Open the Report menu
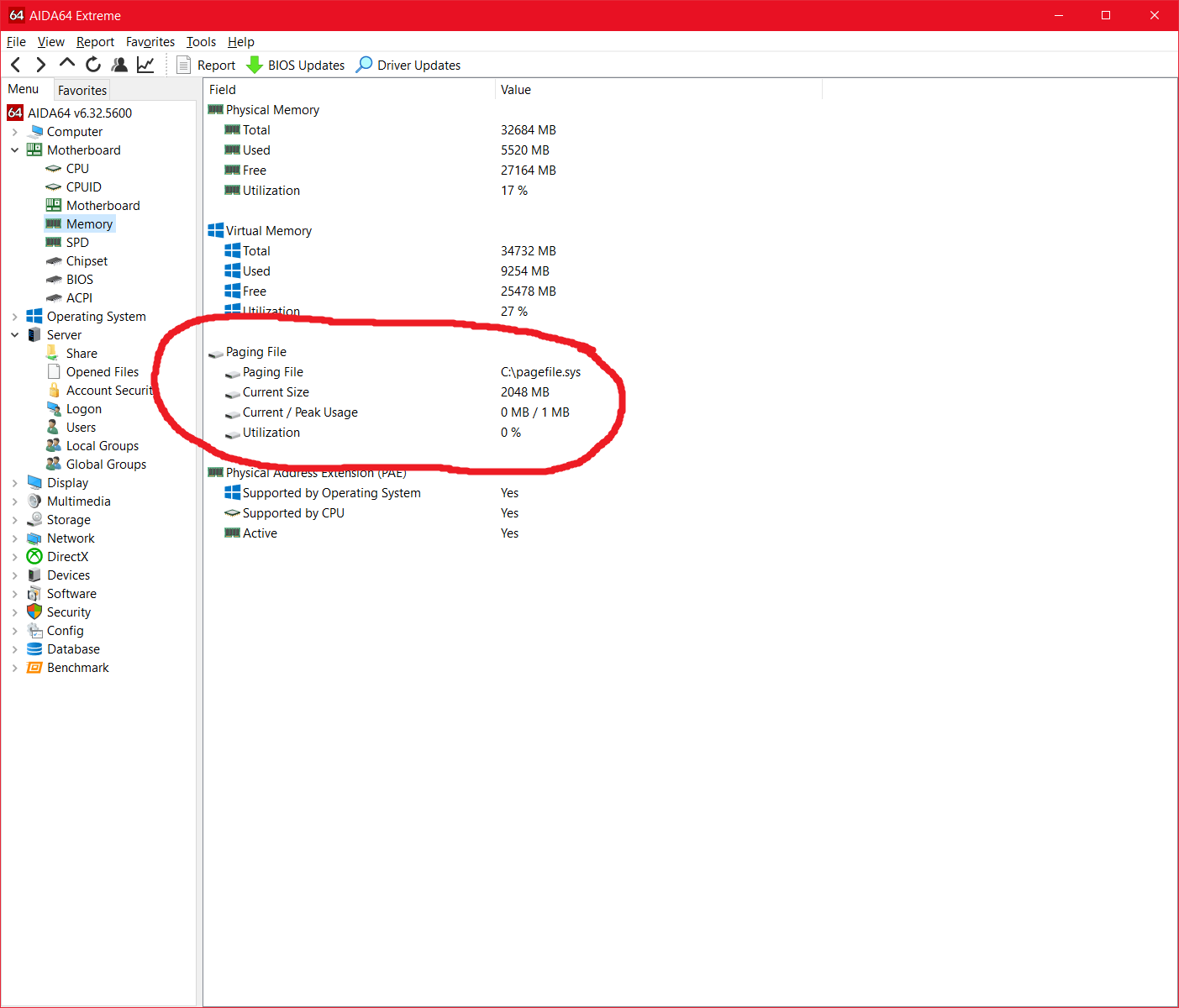 (x=95, y=41)
